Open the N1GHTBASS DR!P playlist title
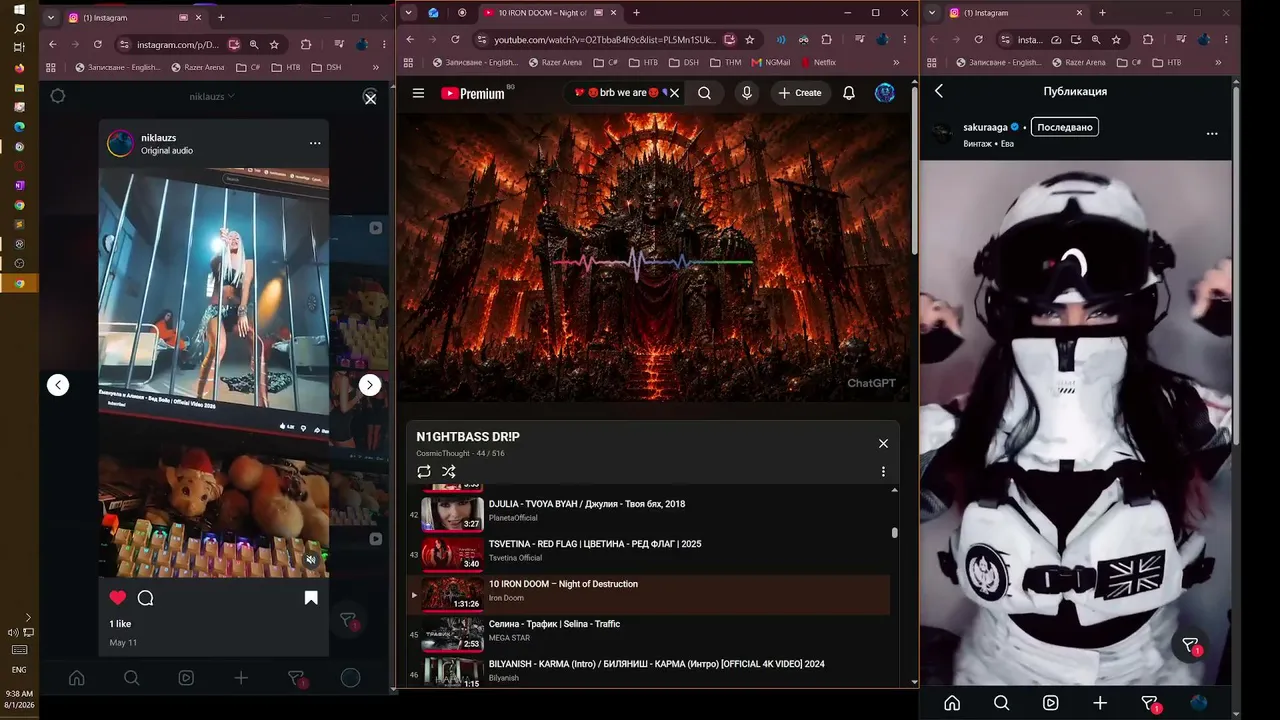 click(468, 437)
